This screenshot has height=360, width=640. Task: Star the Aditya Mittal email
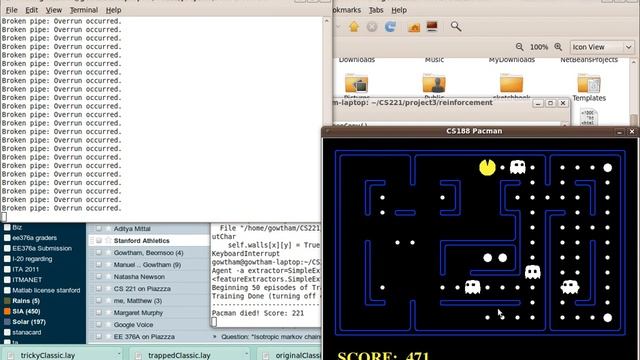tap(108, 229)
